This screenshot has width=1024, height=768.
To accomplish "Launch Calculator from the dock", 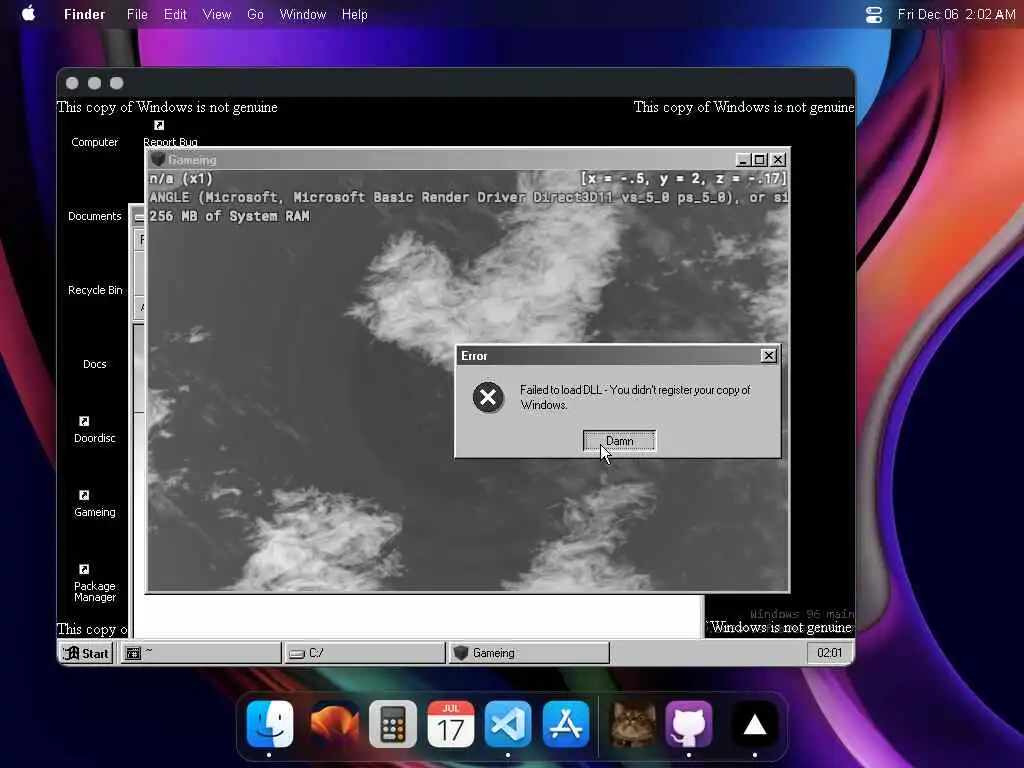I will 392,724.
